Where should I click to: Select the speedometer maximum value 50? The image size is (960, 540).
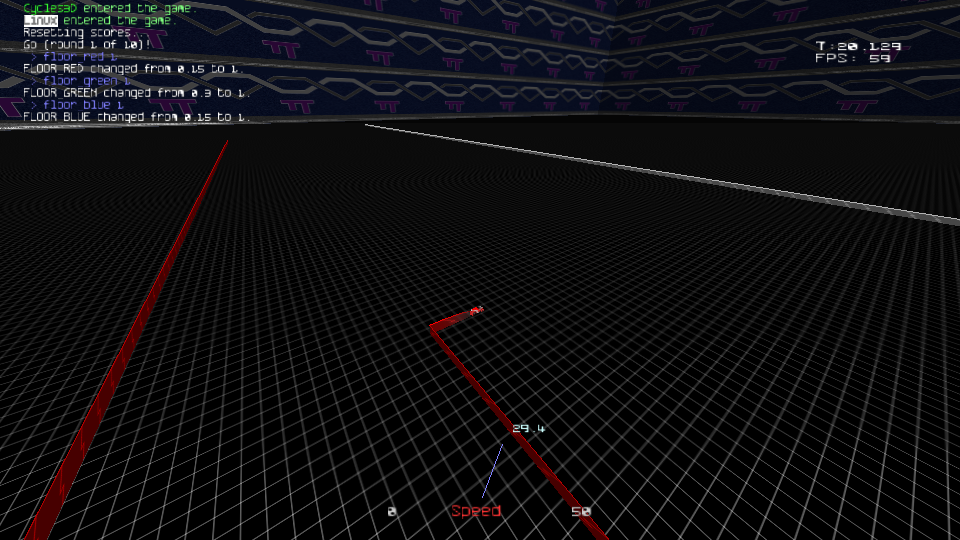(581, 512)
